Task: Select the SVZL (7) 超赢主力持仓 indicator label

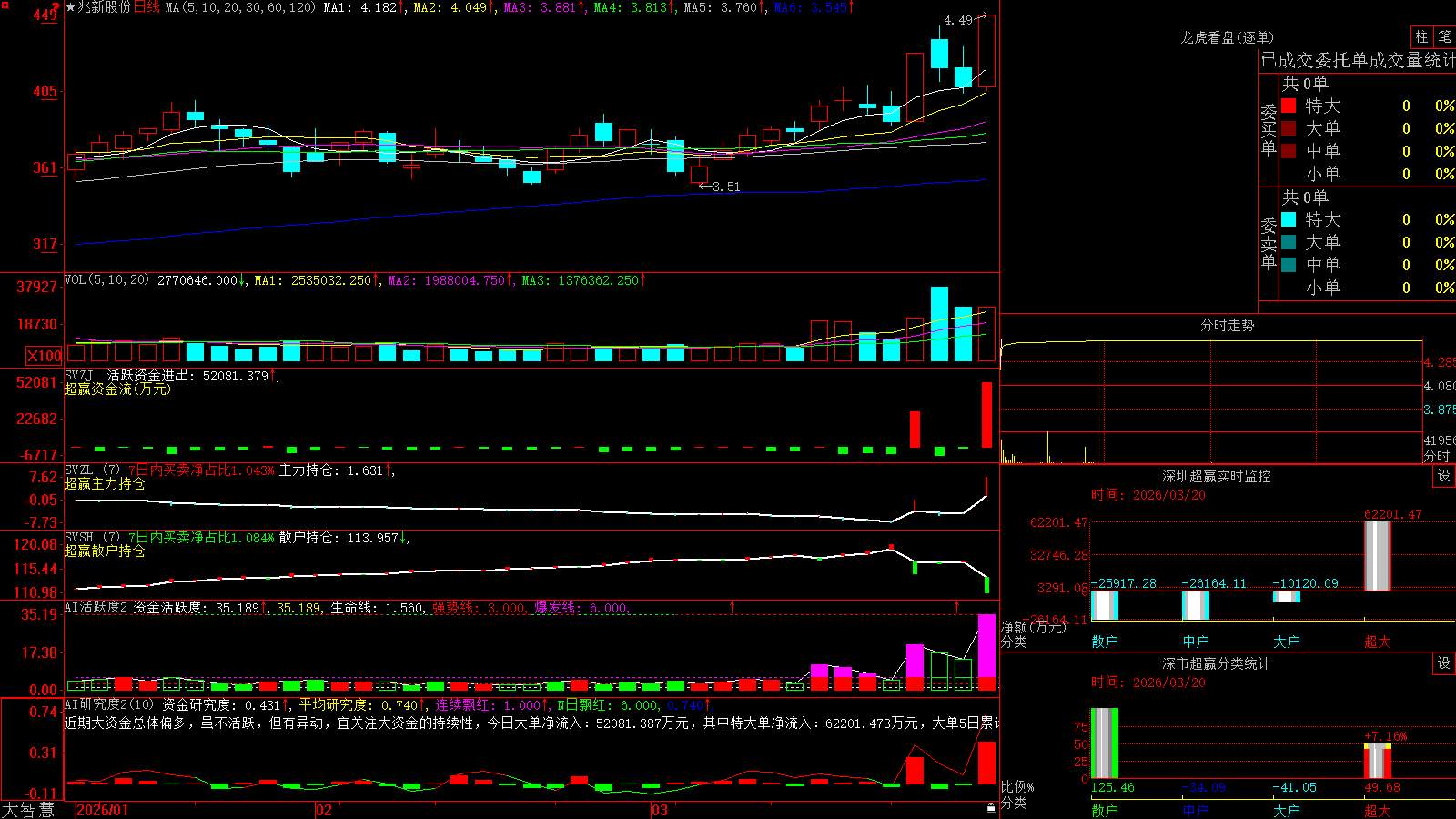Action: 92,470
